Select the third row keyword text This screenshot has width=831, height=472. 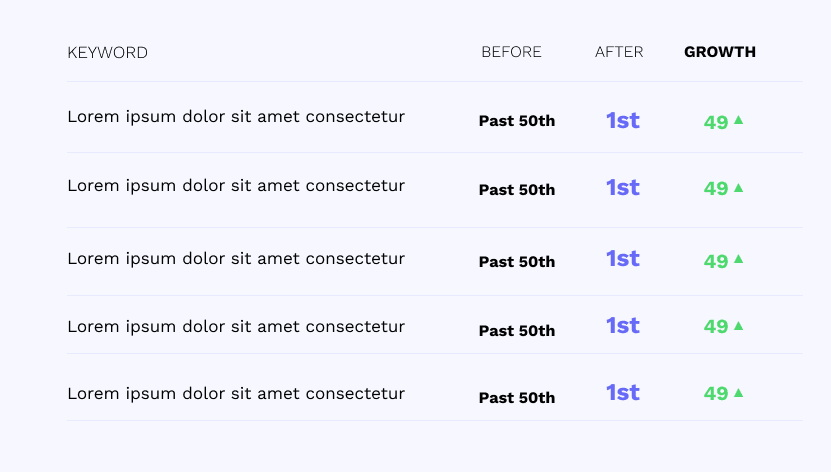tap(236, 259)
